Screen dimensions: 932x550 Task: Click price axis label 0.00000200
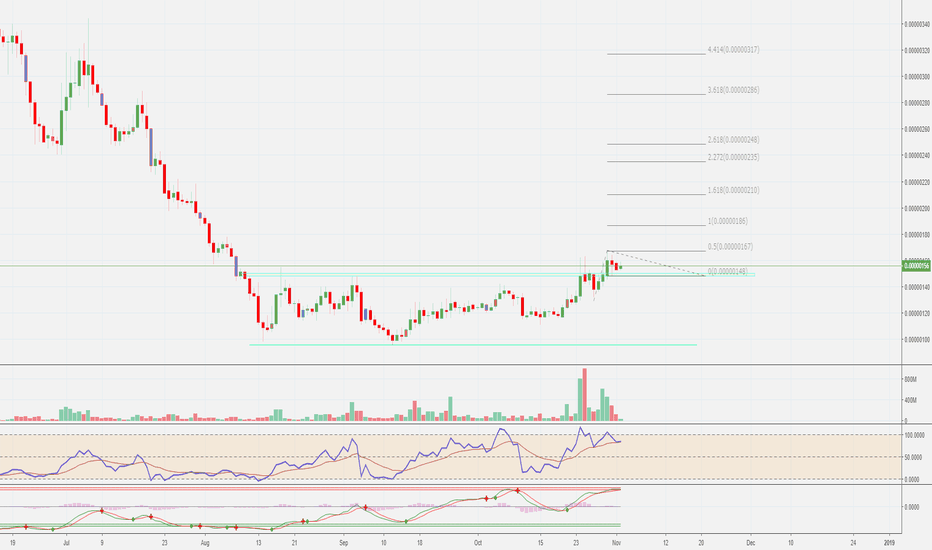click(x=917, y=209)
